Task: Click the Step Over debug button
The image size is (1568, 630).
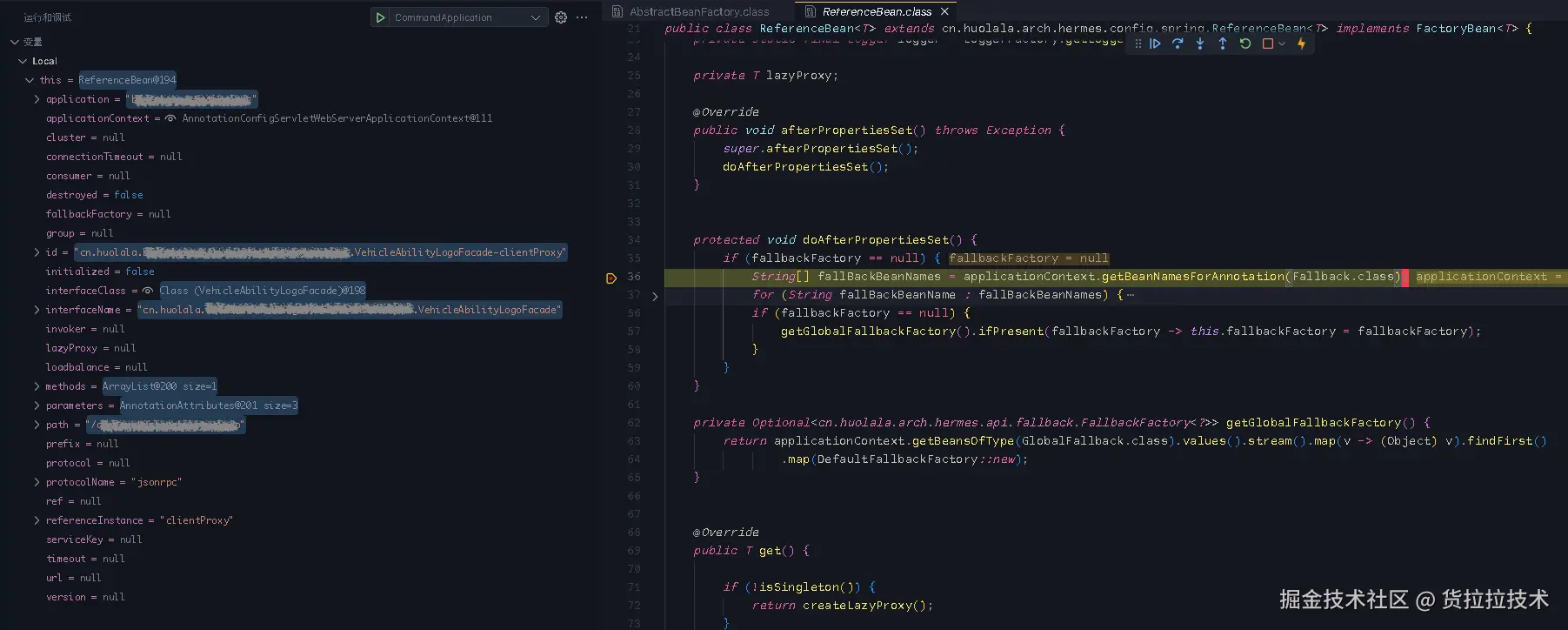Action: tap(1178, 44)
